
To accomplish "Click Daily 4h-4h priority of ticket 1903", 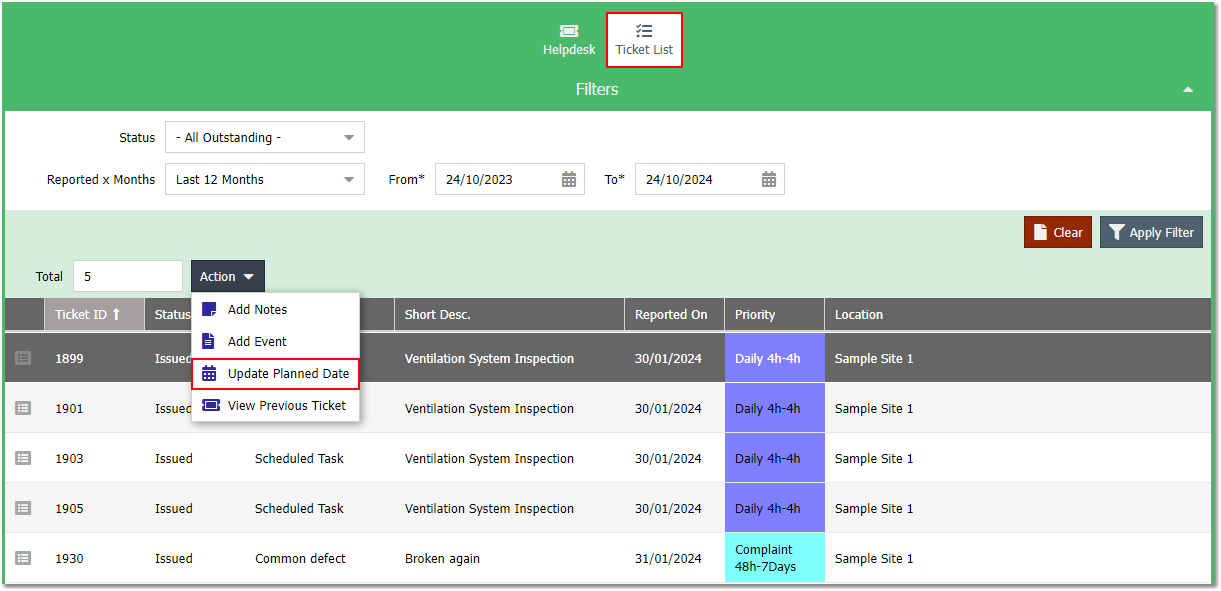I will (x=774, y=458).
